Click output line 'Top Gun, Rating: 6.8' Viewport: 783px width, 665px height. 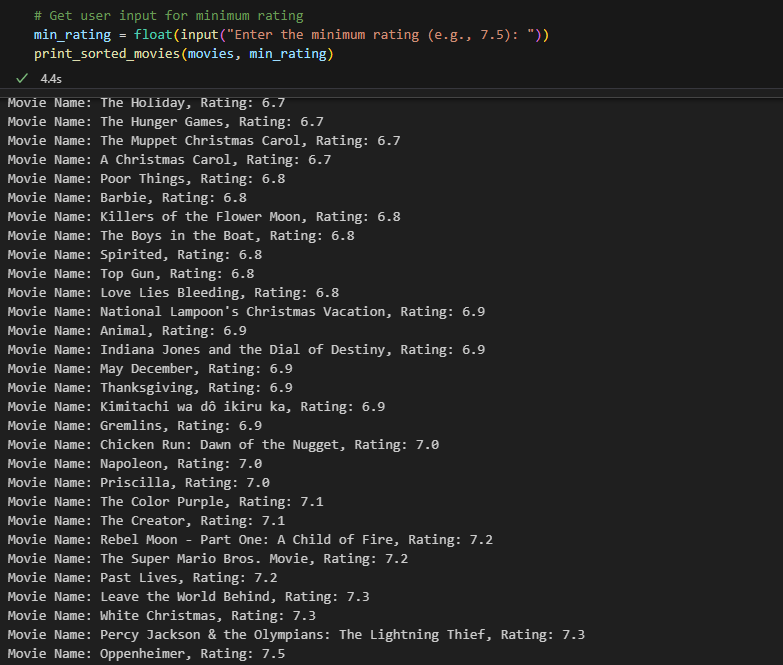pos(131,274)
